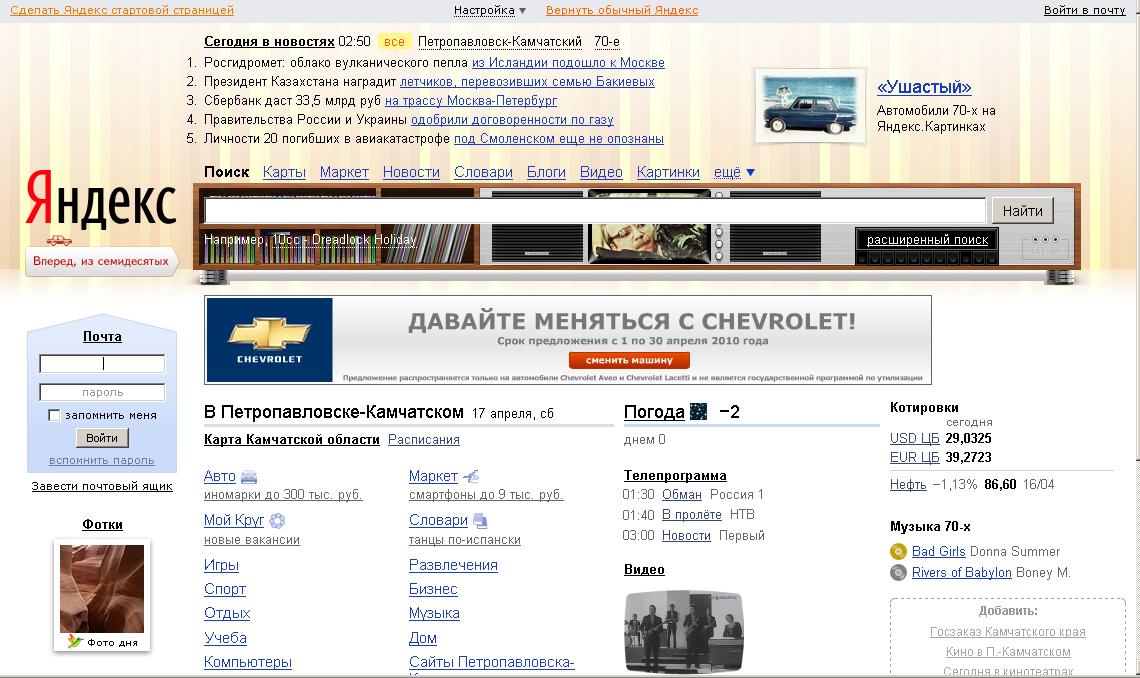Click the gold disc icon beside Bad Girls

pyautogui.click(x=899, y=552)
